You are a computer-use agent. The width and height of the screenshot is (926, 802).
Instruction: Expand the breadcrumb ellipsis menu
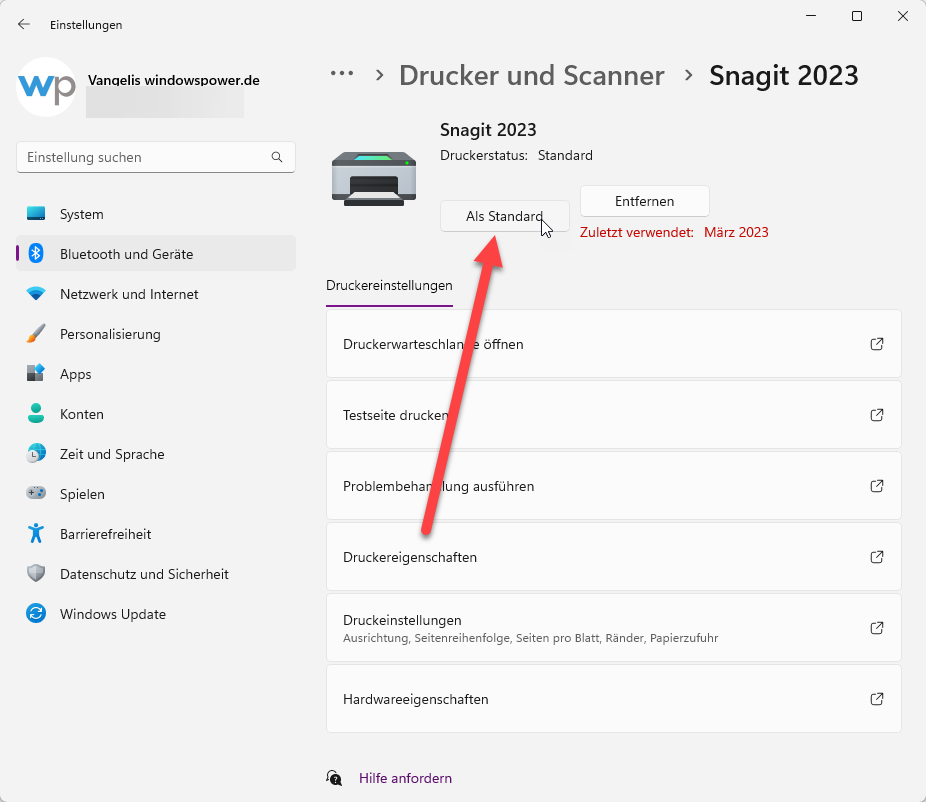pyautogui.click(x=342, y=74)
